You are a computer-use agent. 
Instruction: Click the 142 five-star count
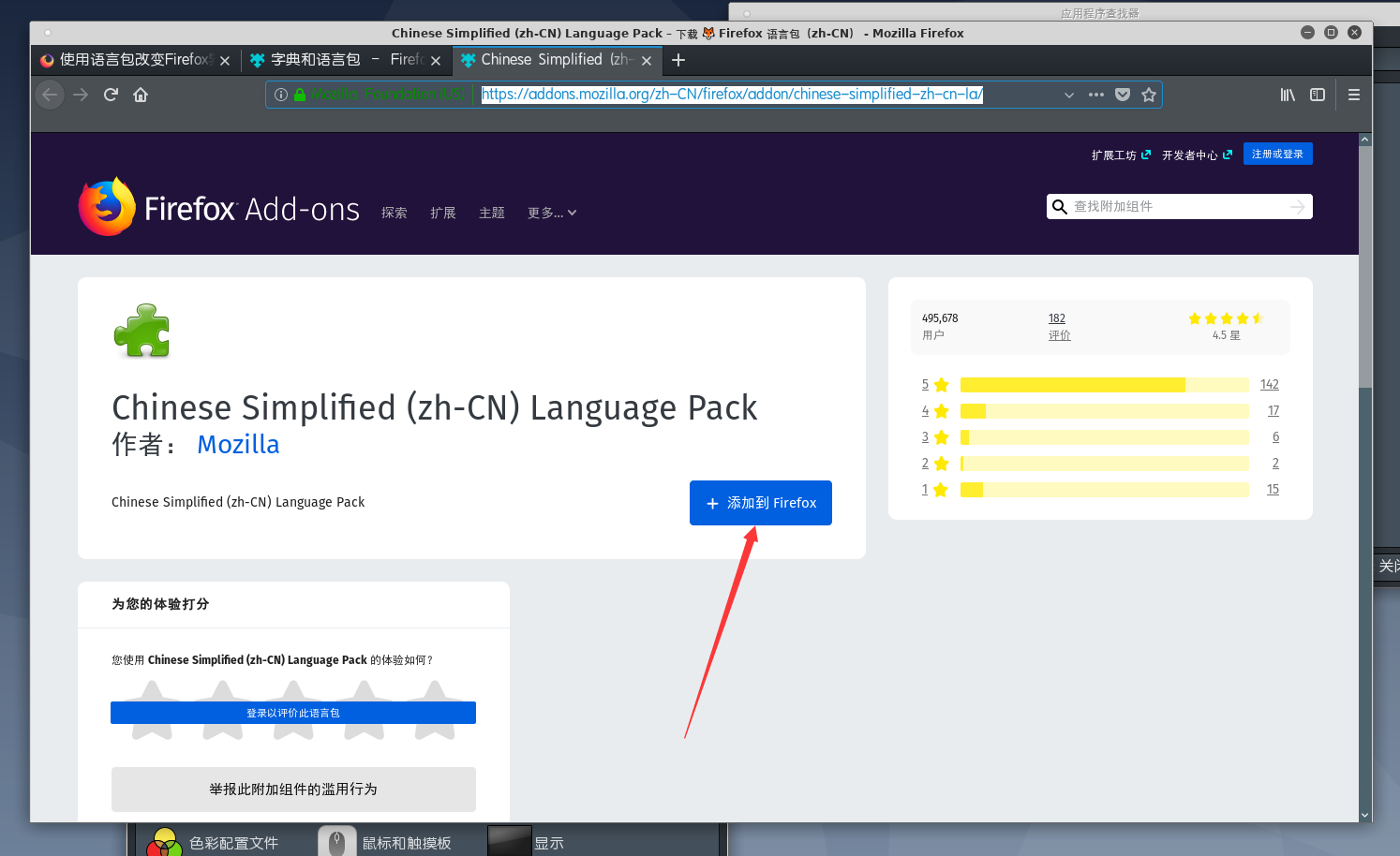click(1270, 385)
